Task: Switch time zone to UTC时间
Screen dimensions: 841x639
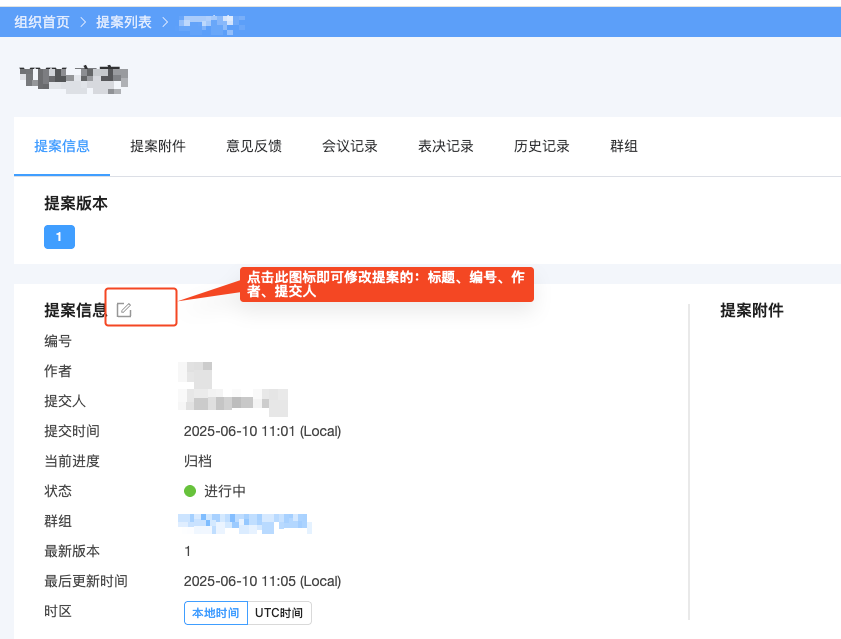Action: tap(279, 613)
